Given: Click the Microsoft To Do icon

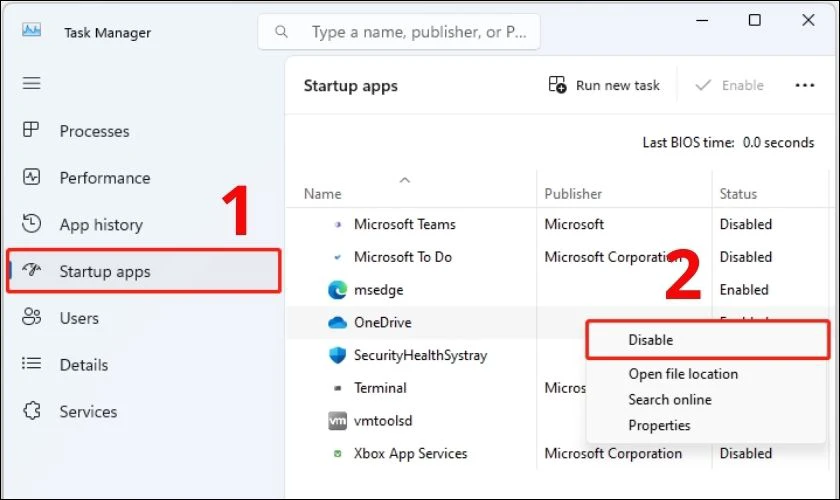Looking at the screenshot, I should pos(338,257).
